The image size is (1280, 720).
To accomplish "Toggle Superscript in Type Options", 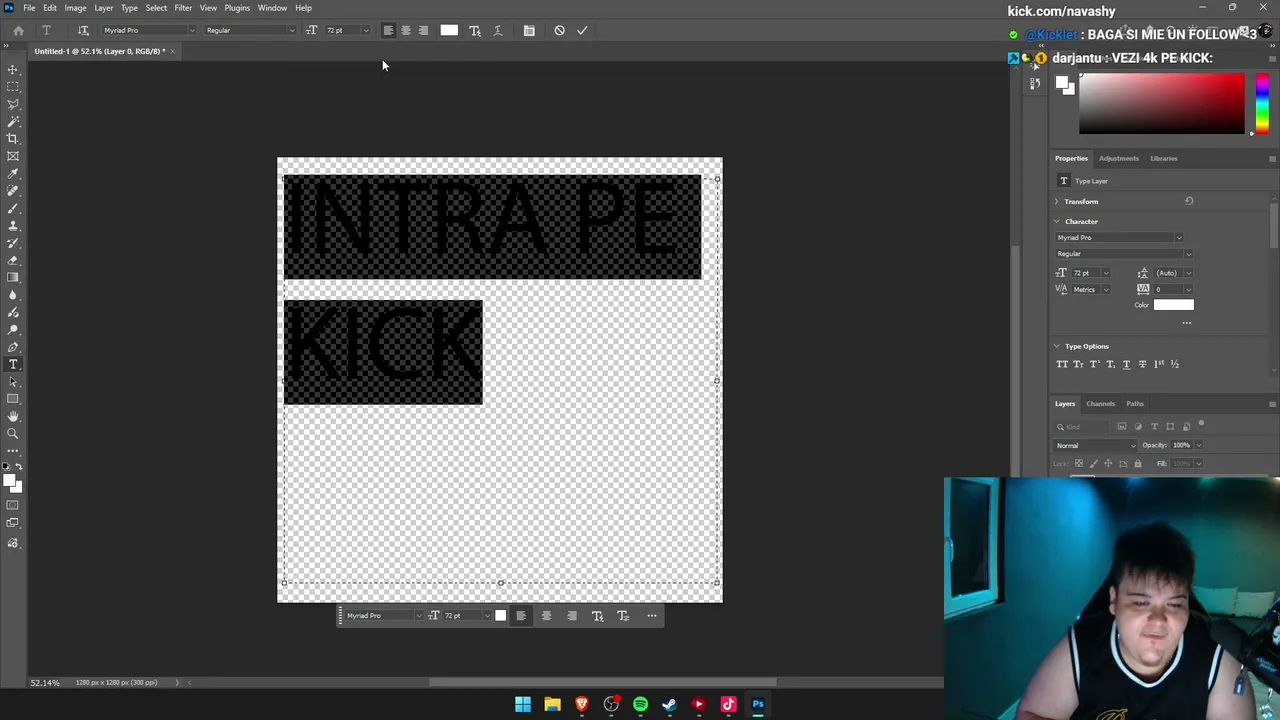I will tap(1094, 364).
